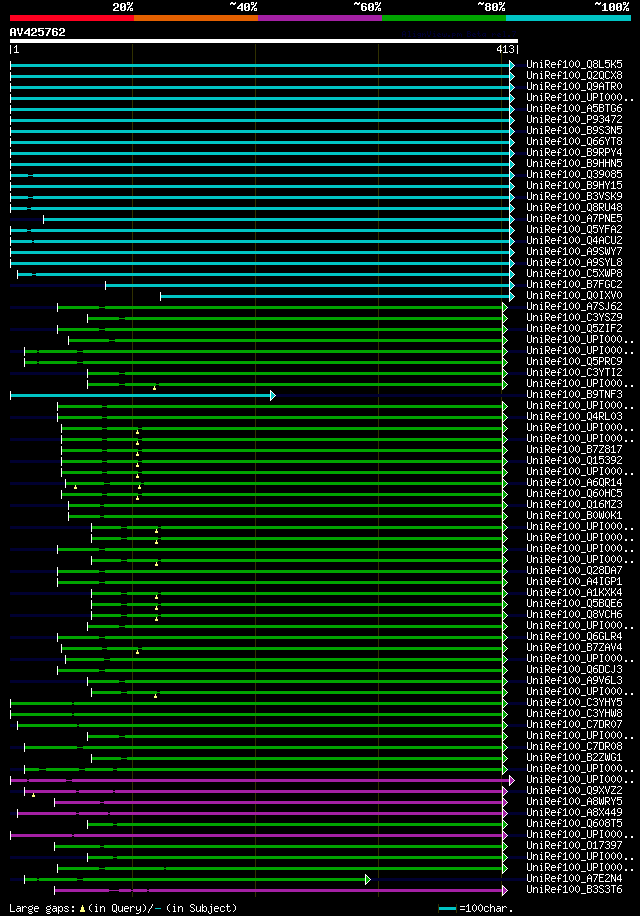Click the green arrowhead ending the B0W0K1 row
This screenshot has width=640, height=916.
pos(505,516)
